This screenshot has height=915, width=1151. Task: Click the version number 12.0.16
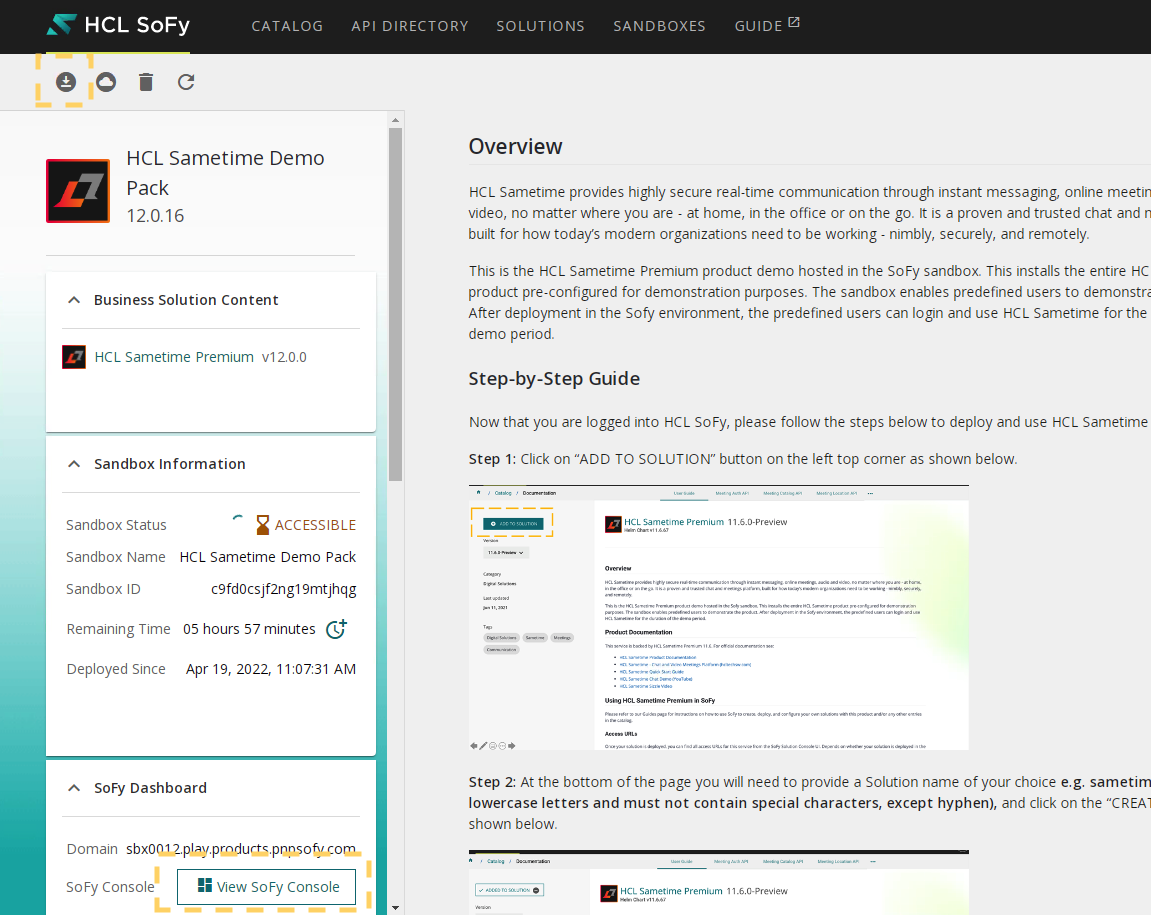pos(155,216)
